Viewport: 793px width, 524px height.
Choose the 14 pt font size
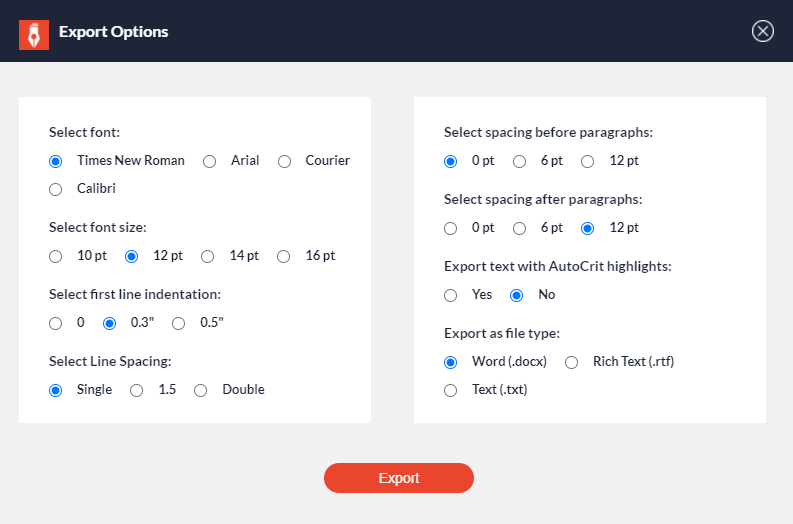[x=207, y=256]
